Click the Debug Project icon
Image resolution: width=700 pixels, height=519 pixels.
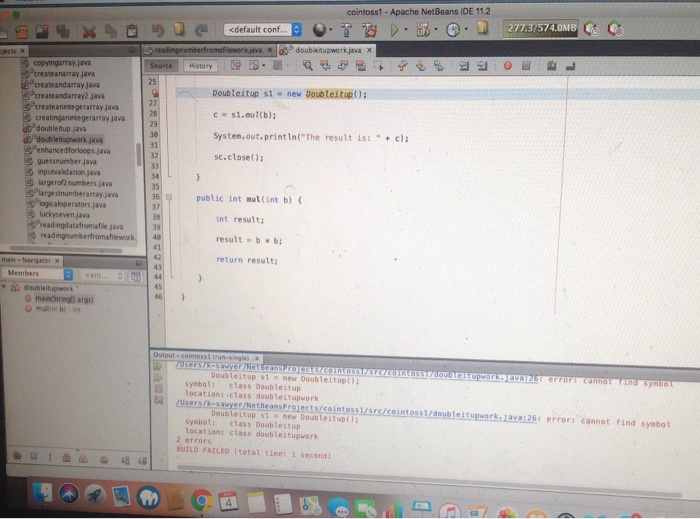423,29
